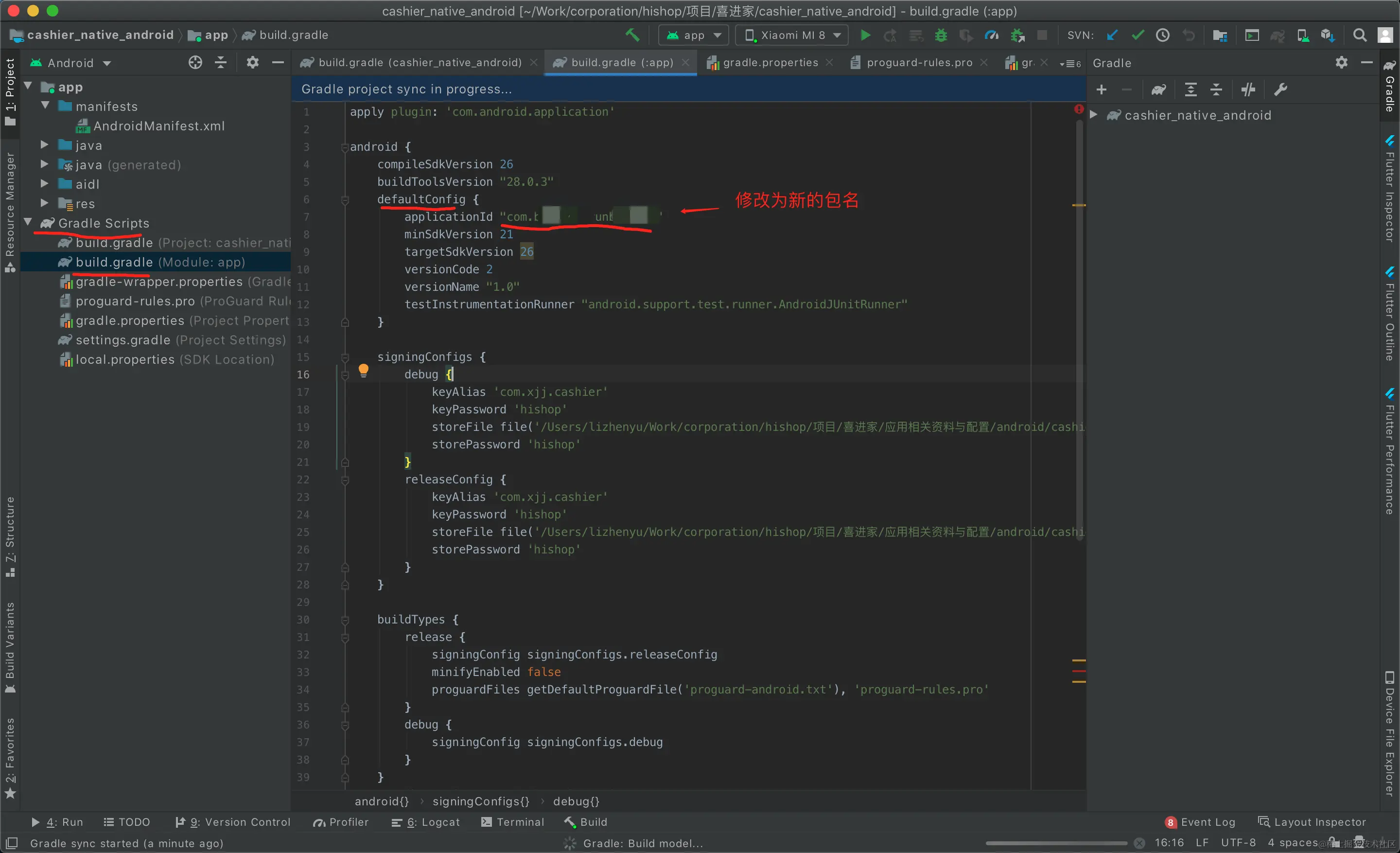The image size is (1400, 853).
Task: Open the Xiaomi MI 8 device dropdown
Action: point(793,35)
